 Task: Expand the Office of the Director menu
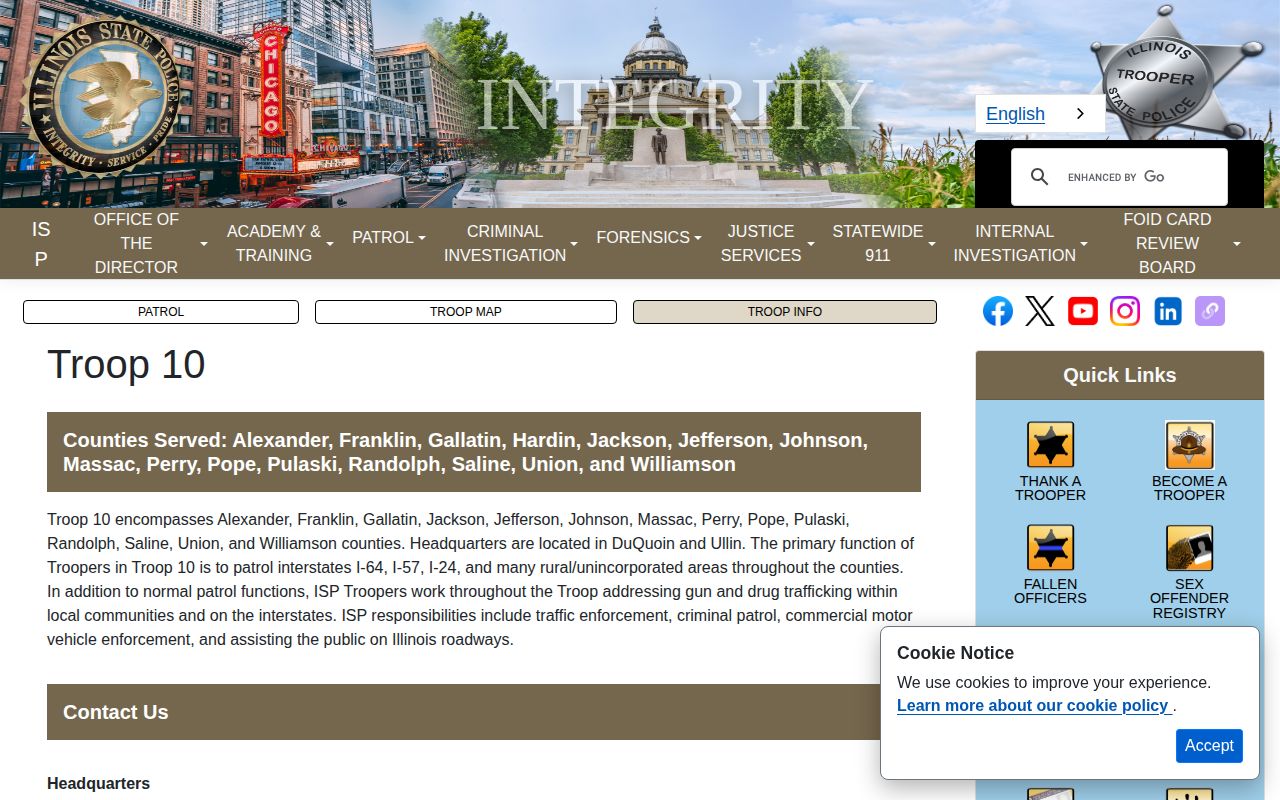150,243
